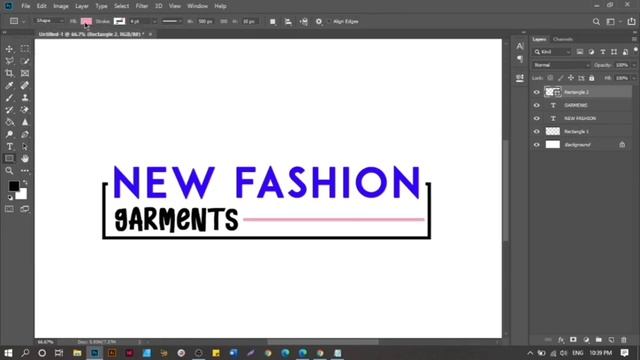640x360 pixels.
Task: Hide the Rectangle 1 layer
Action: (537, 131)
